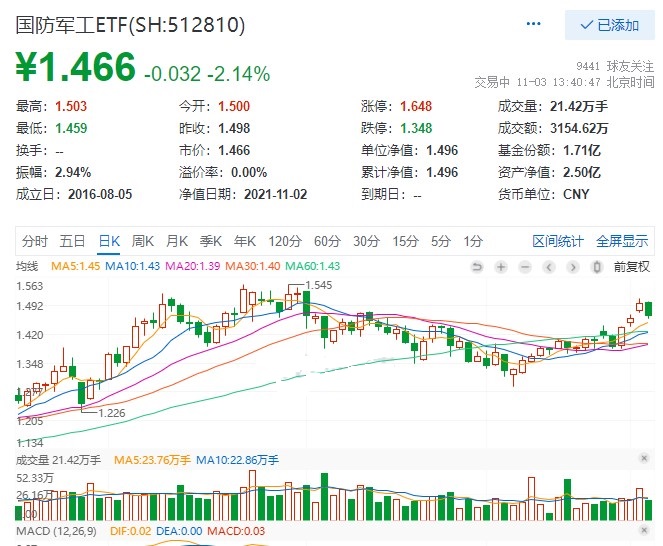Screen dimensions: 663x546
Task: Switch to the 五日 chart tab
Action: 72,241
